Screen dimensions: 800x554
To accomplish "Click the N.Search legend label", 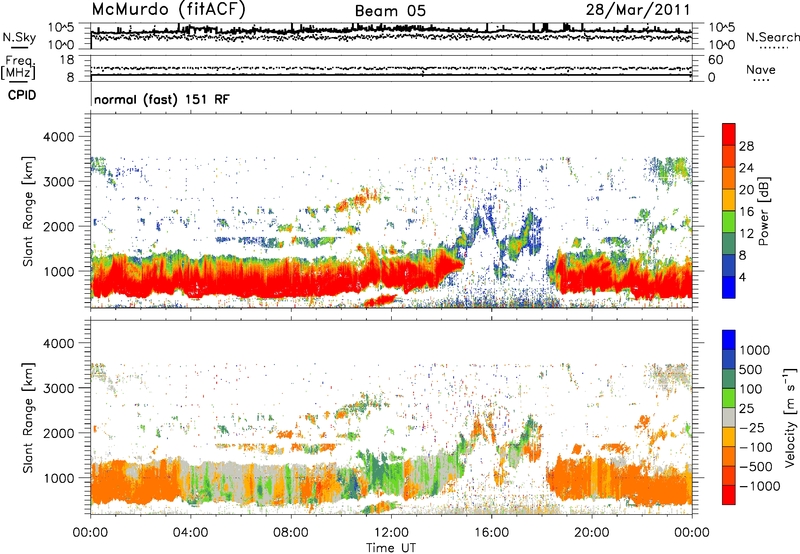I will coord(773,37).
